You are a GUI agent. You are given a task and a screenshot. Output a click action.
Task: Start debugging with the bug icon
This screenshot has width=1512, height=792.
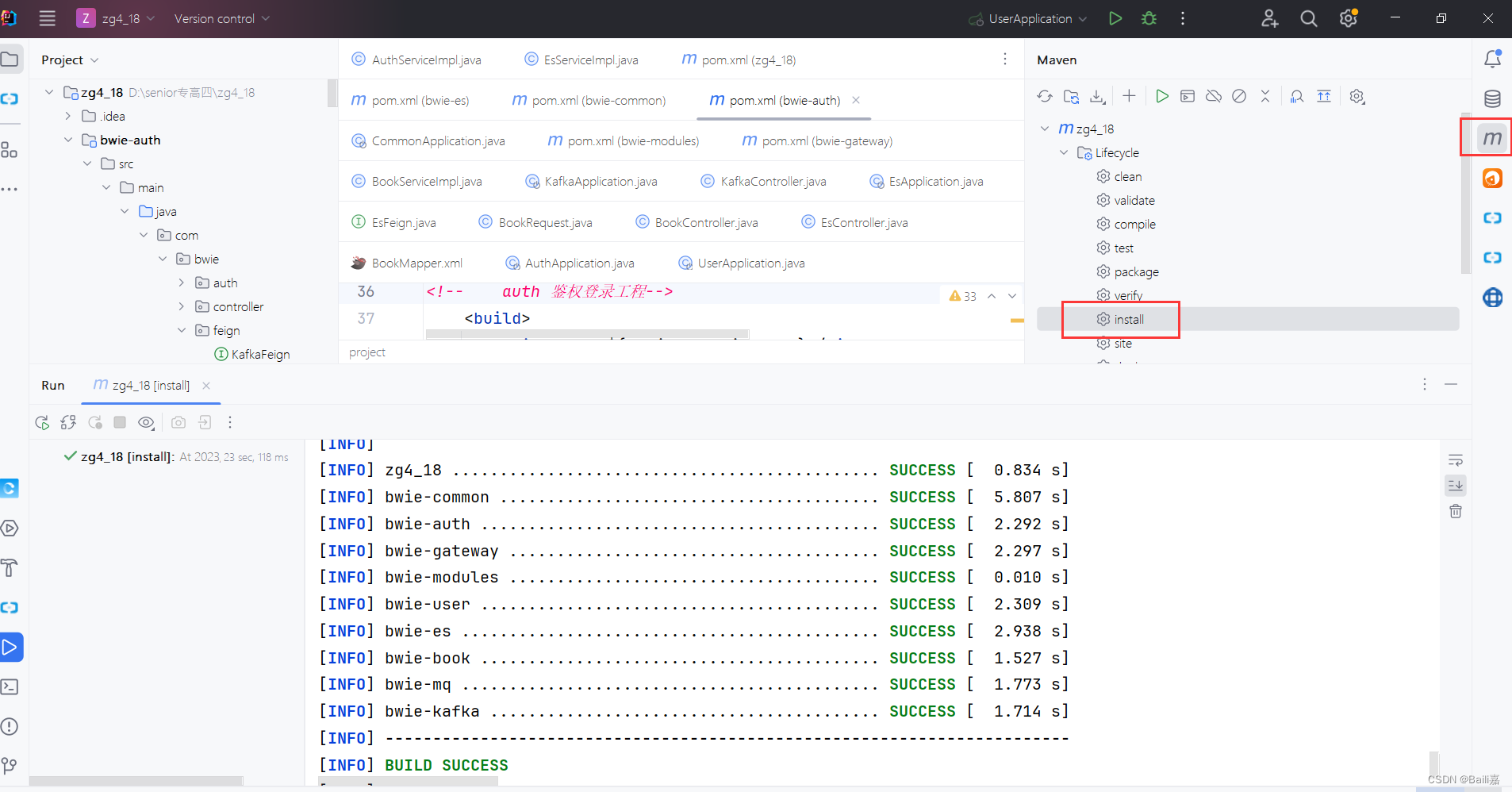coord(1149,18)
